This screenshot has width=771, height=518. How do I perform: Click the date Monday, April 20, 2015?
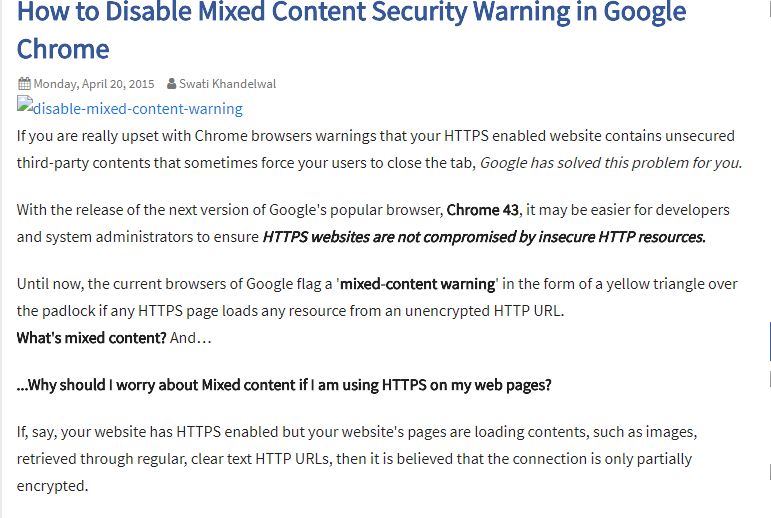[94, 84]
